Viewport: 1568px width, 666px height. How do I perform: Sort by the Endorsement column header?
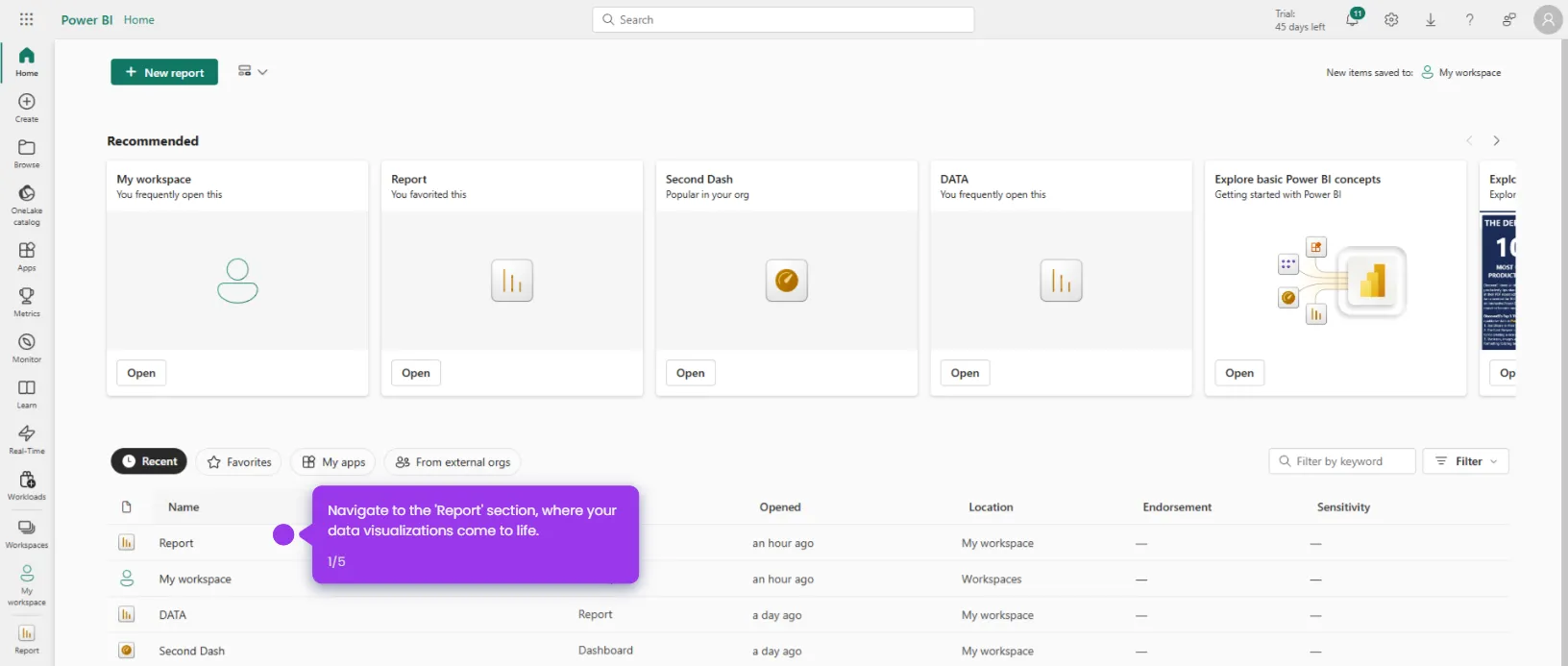[1177, 506]
